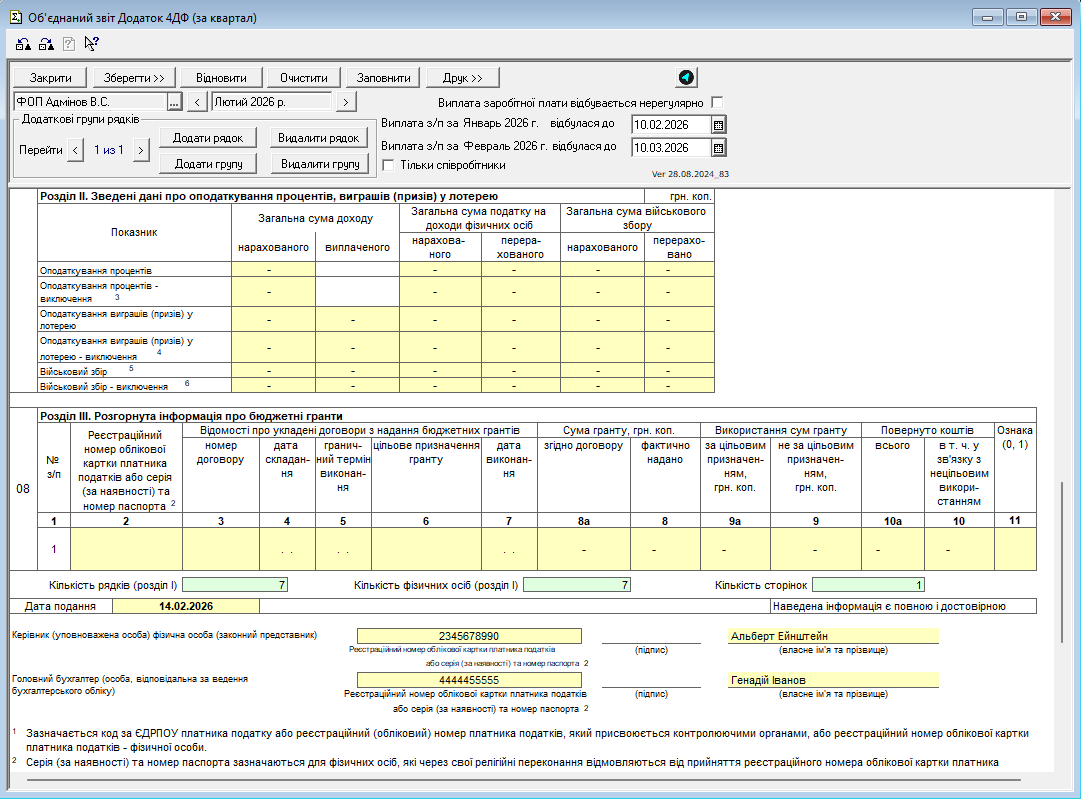Go to next period after Лютий 2026
Image resolution: width=1081 pixels, height=799 pixels.
345,102
